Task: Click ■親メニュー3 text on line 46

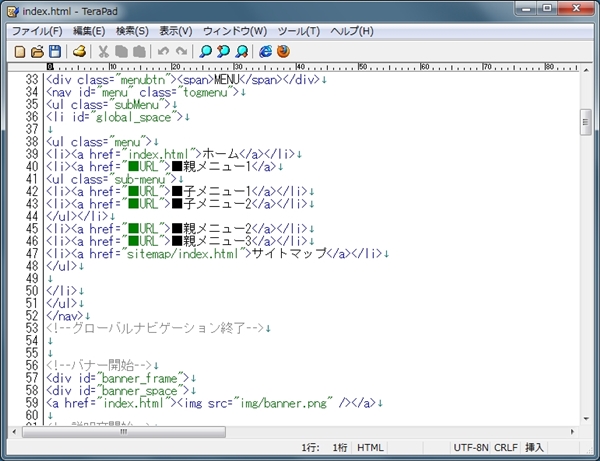Action: pyautogui.click(x=211, y=241)
